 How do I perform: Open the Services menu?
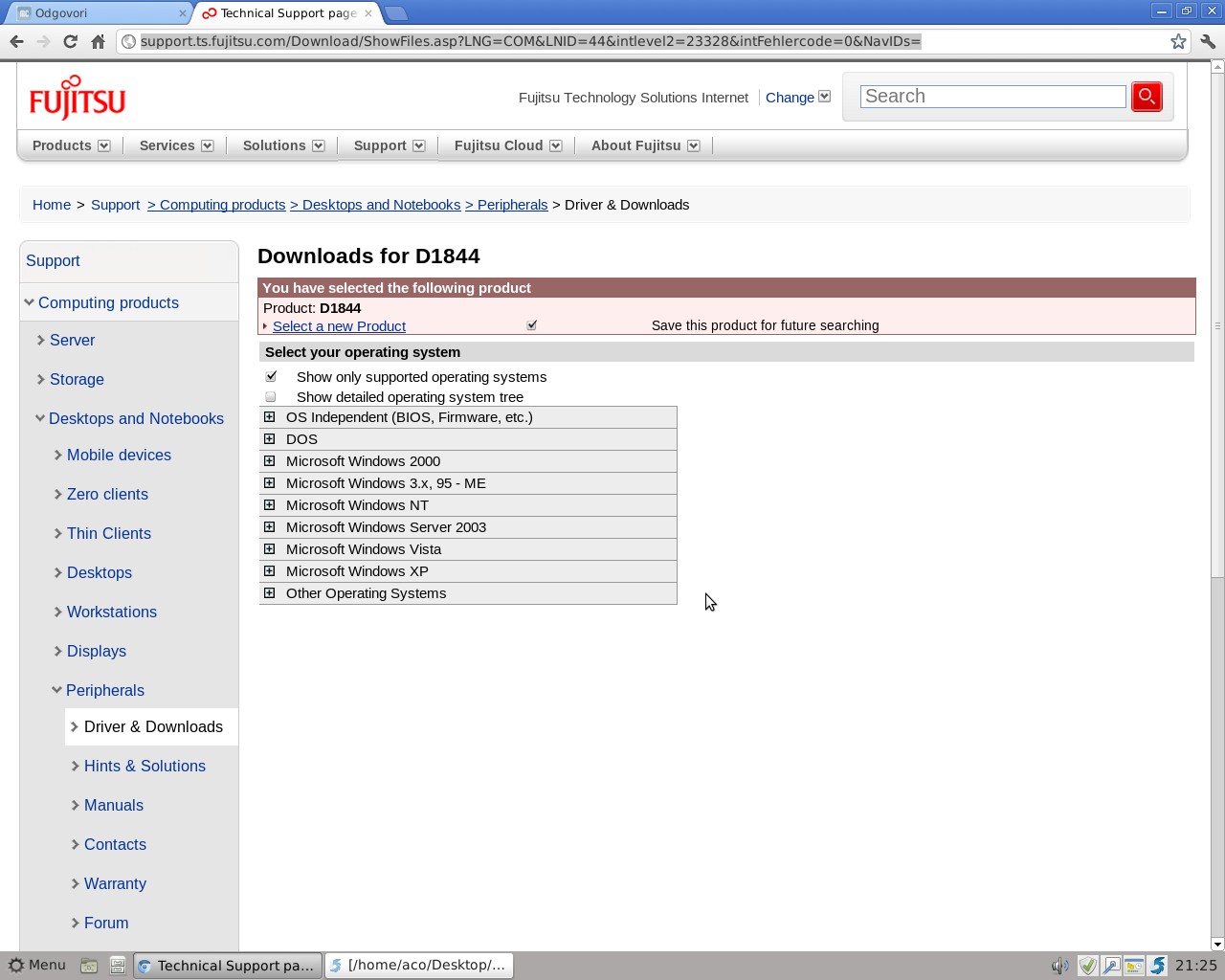(176, 145)
